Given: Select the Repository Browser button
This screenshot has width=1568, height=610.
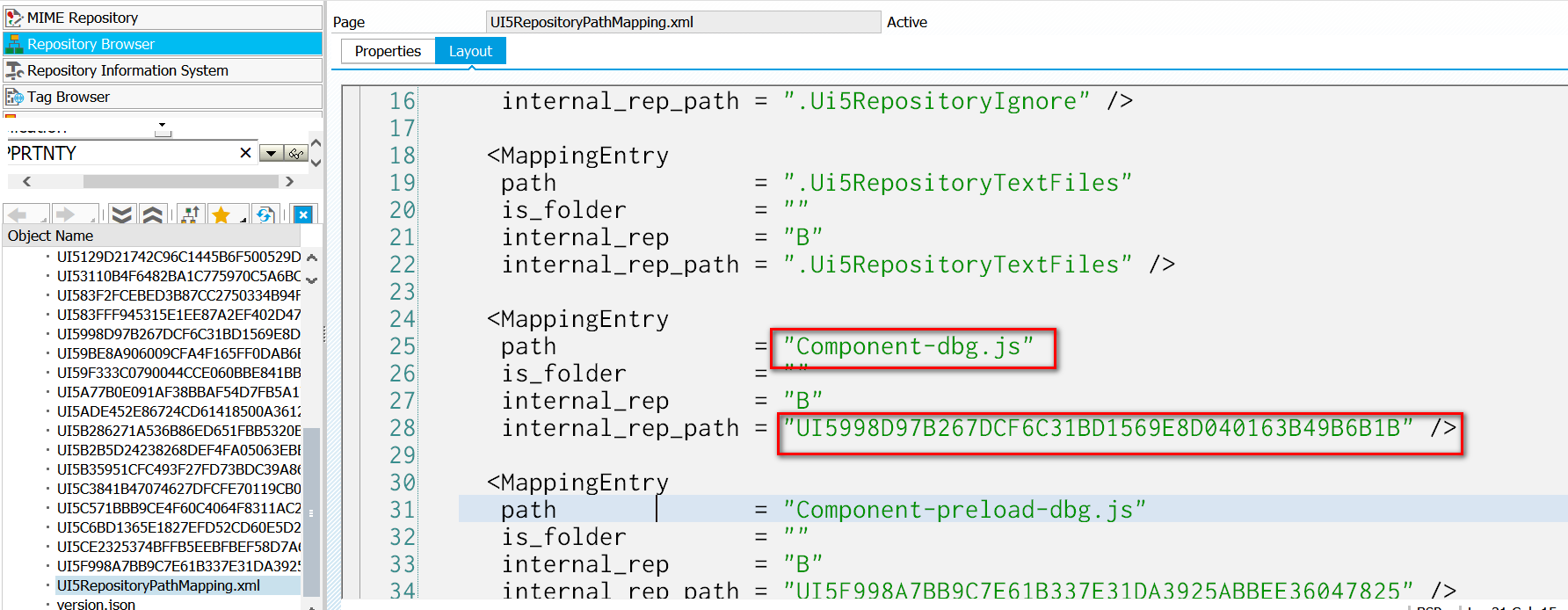Looking at the screenshot, I should click(x=163, y=44).
